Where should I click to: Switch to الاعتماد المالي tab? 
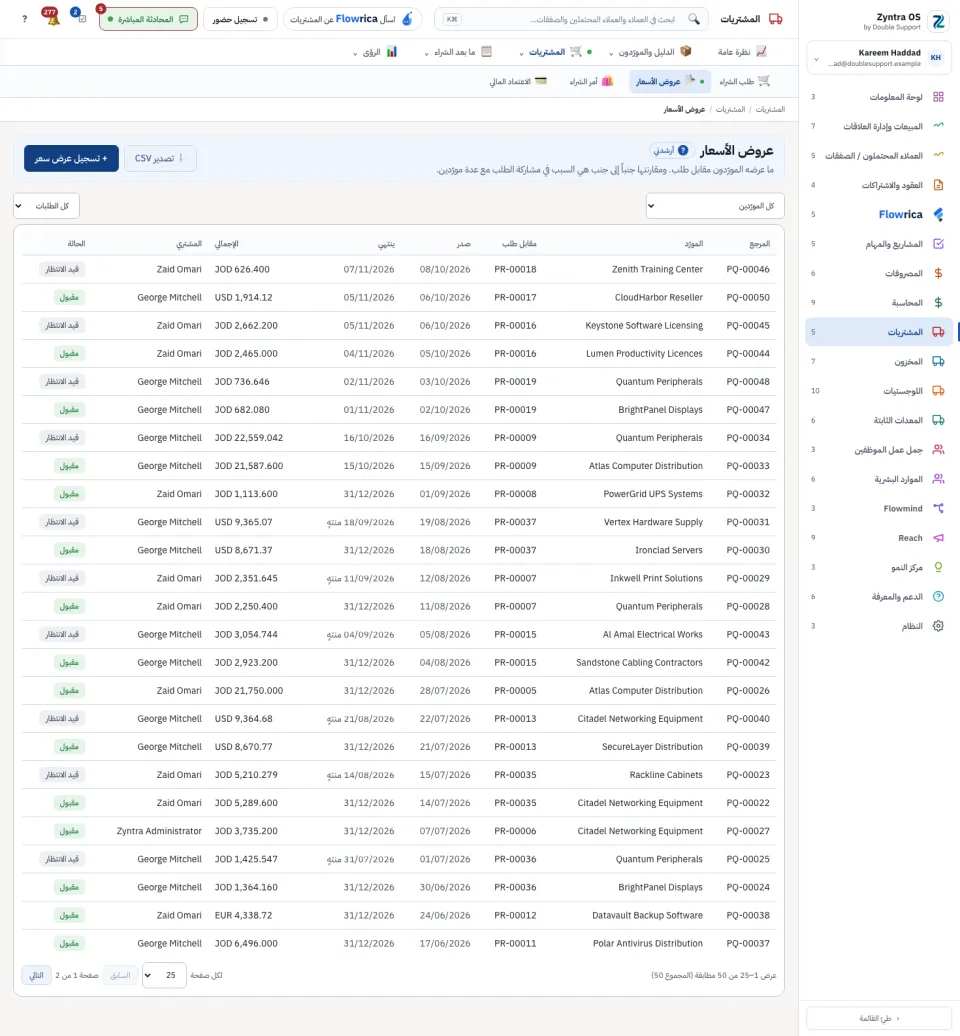tap(518, 81)
